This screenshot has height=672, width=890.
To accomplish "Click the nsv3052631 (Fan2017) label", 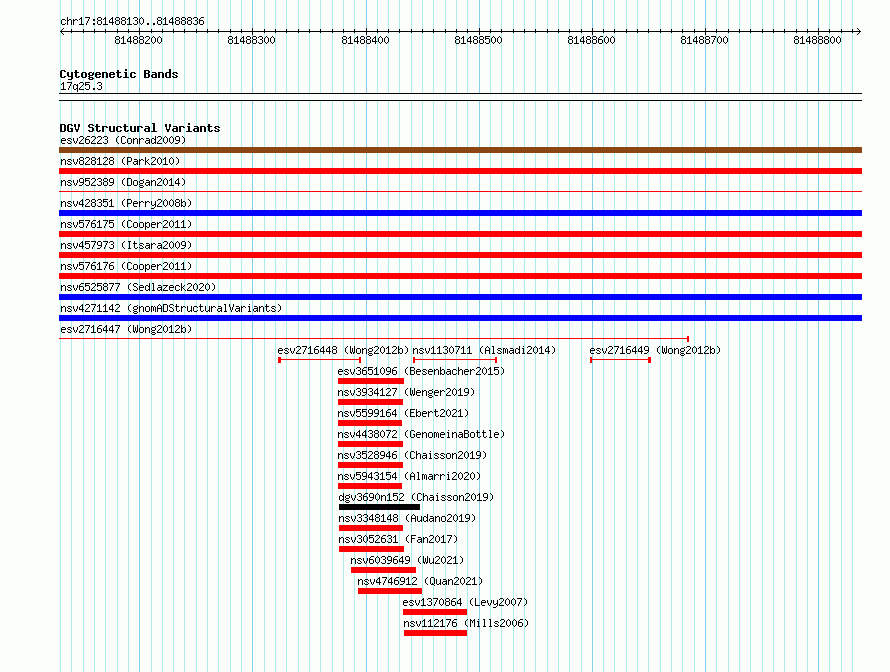I will coord(398,539).
